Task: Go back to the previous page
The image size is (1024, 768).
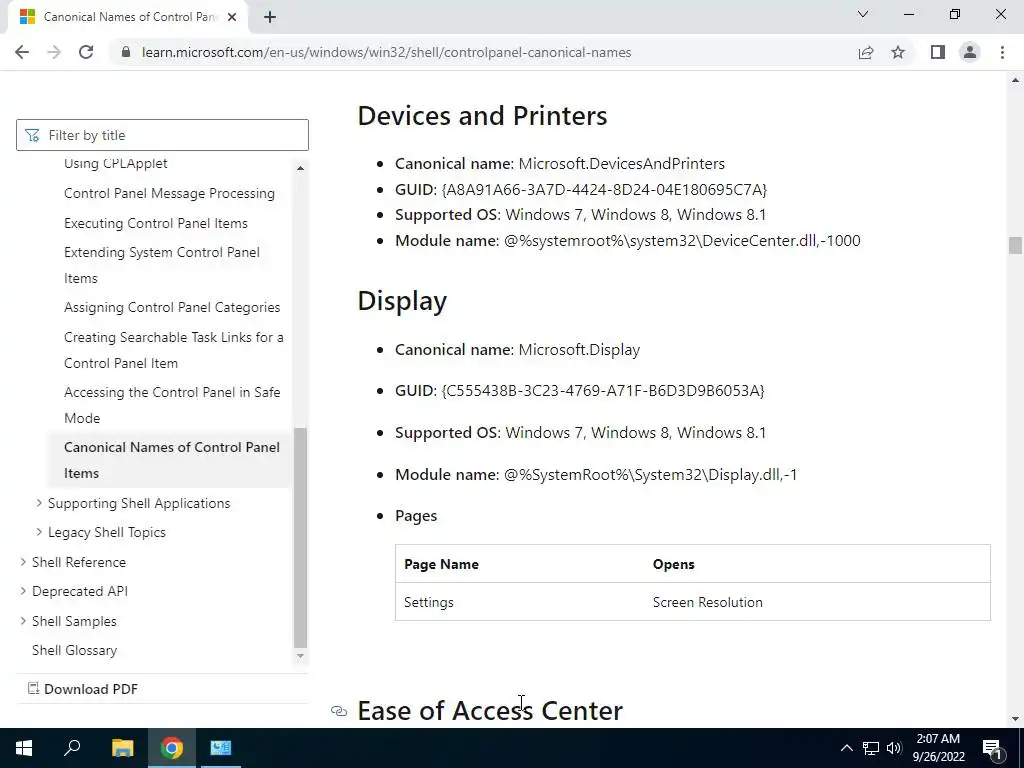Action: coord(22,52)
